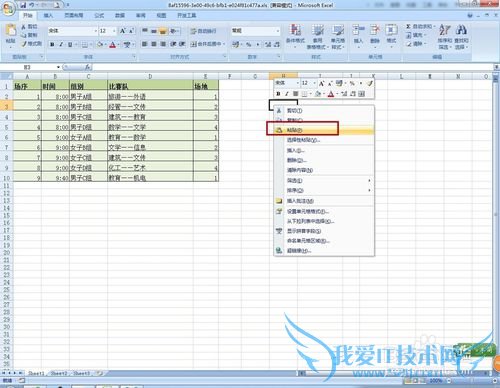This screenshot has height=388, width=500.
Task: Choose Hyperlink in context menu
Action: tap(324, 250)
